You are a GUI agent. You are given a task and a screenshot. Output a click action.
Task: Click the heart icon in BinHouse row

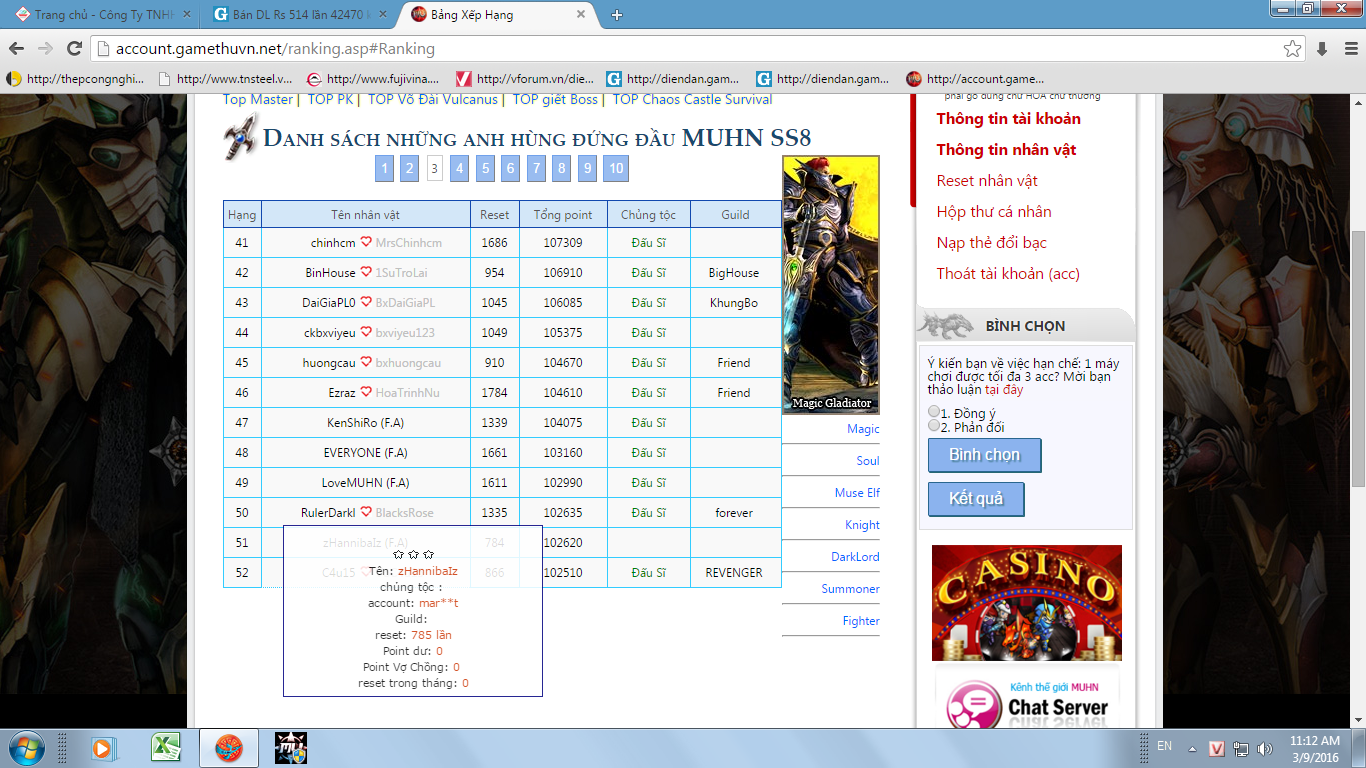click(x=366, y=273)
